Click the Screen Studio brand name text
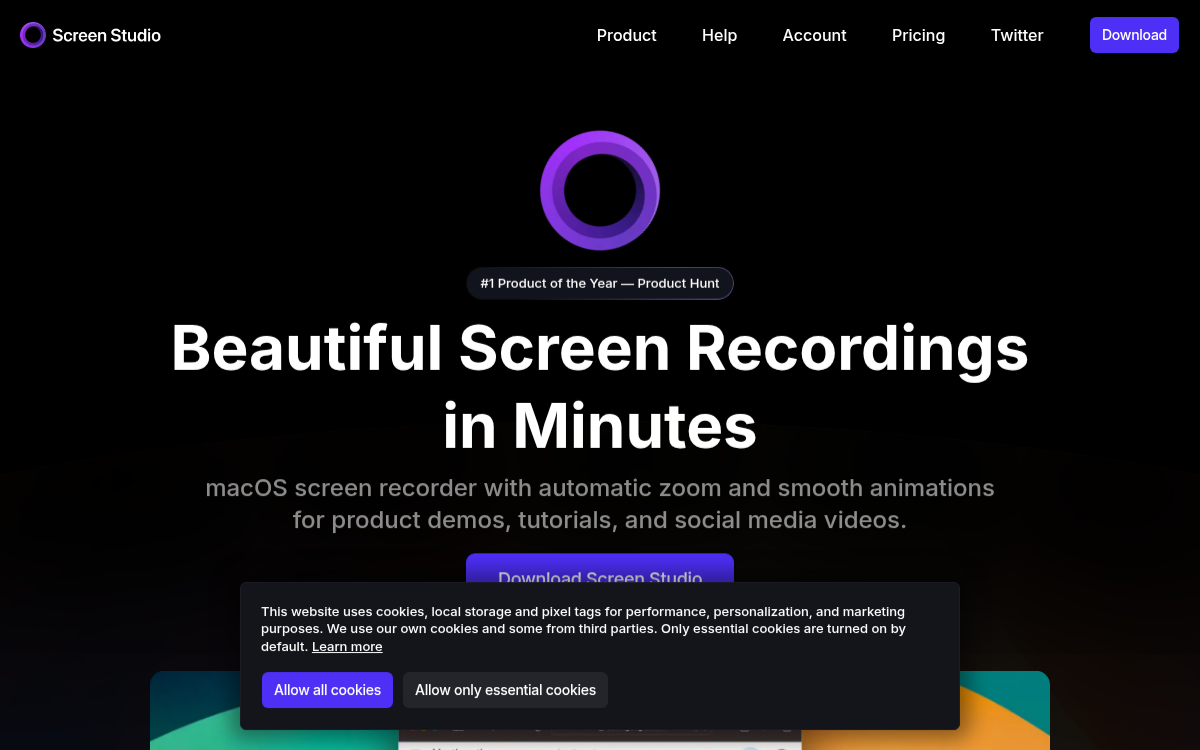The height and width of the screenshot is (750, 1200). click(106, 35)
